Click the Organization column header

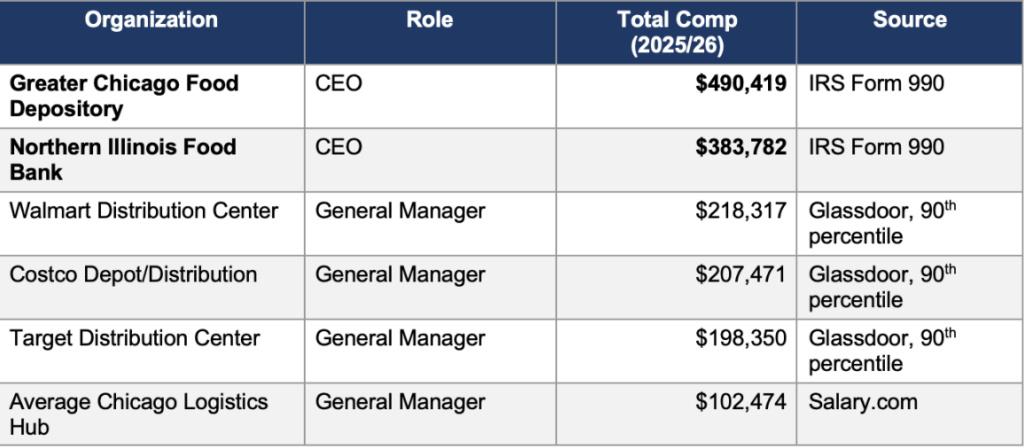(151, 20)
